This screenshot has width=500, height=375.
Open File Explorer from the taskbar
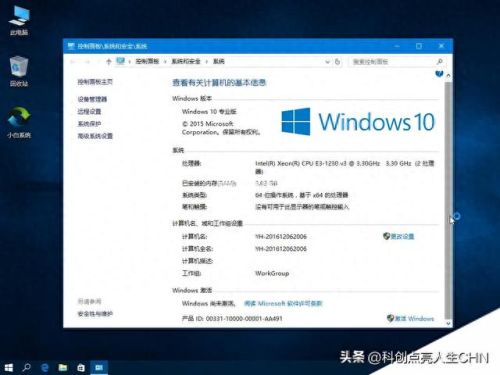tap(63, 367)
